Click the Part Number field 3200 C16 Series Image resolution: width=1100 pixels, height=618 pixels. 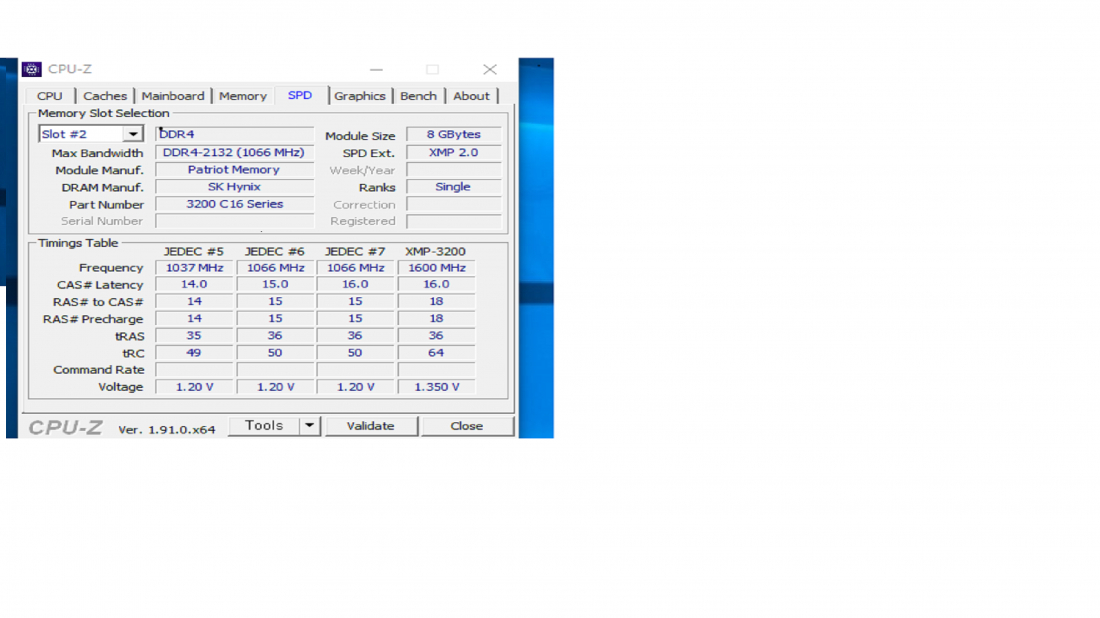coord(234,204)
